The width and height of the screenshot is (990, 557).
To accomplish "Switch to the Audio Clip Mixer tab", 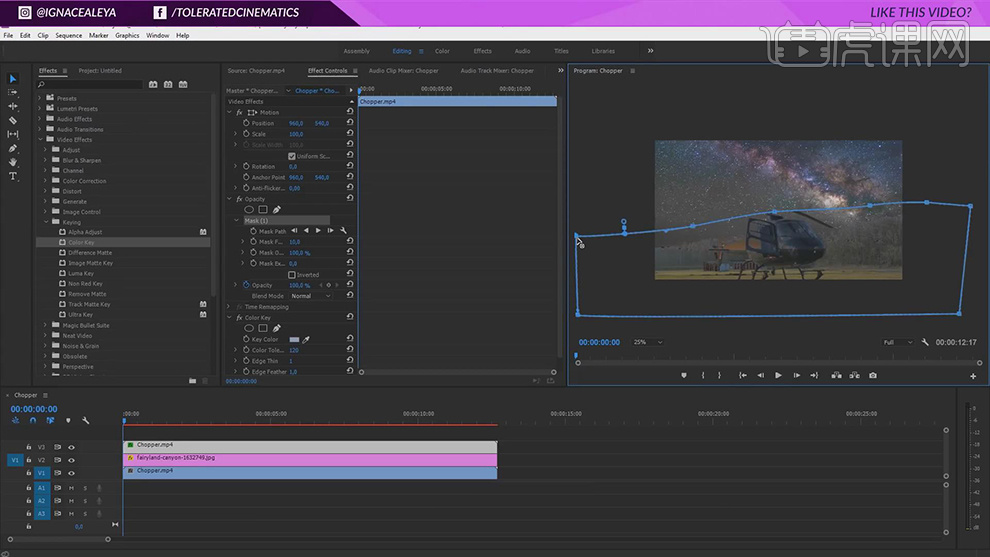I will click(403, 71).
